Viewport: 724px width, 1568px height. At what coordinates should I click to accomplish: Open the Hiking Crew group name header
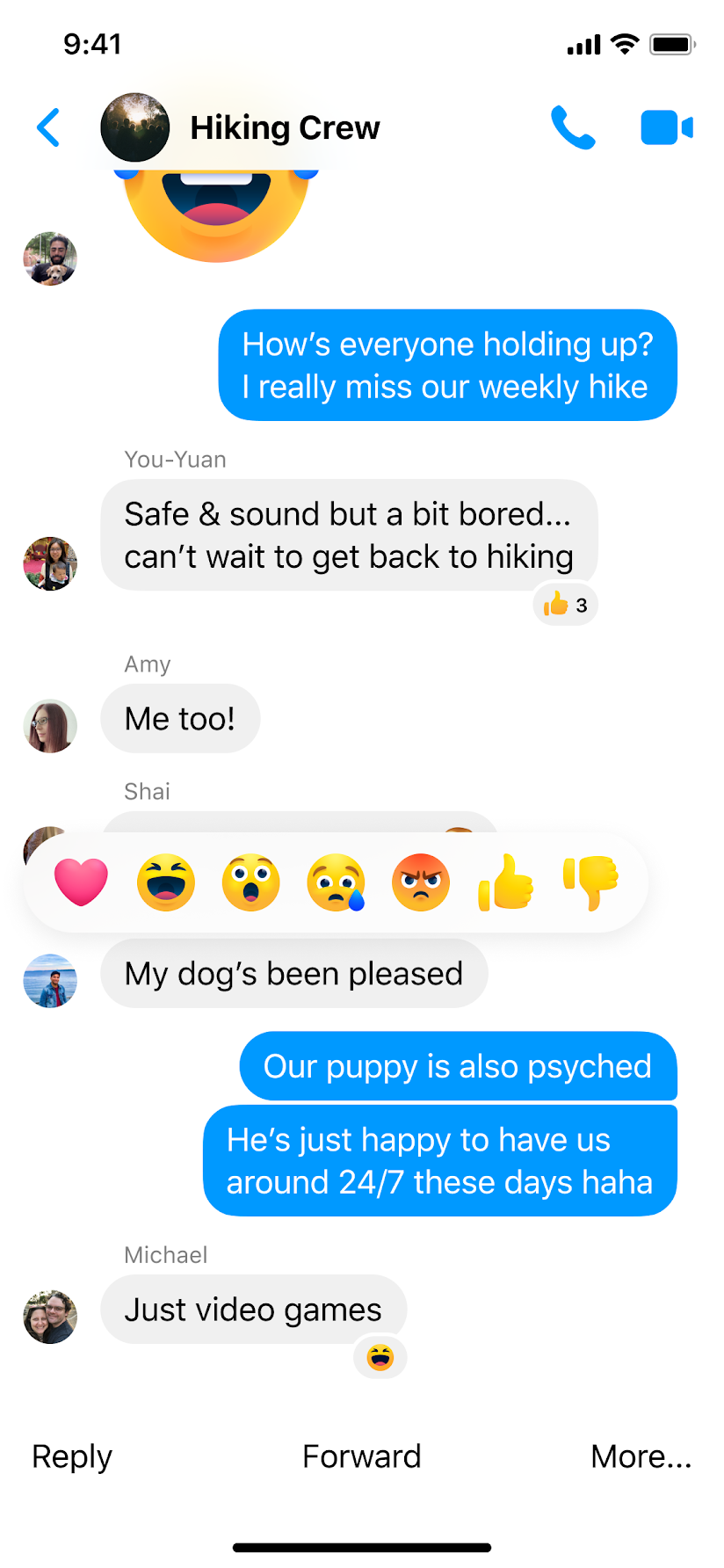pyautogui.click(x=285, y=128)
